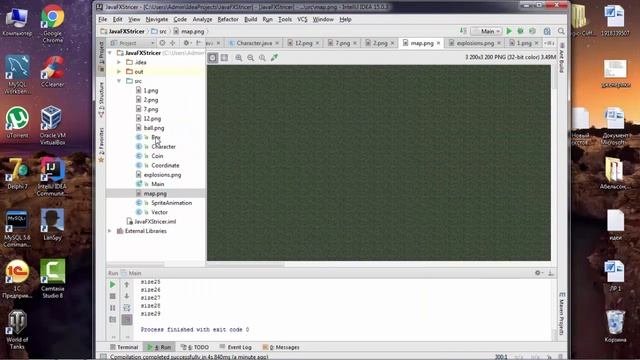The height and width of the screenshot is (360, 640).
Task: Open Project Structure from the top toolbar
Action: 547,31
